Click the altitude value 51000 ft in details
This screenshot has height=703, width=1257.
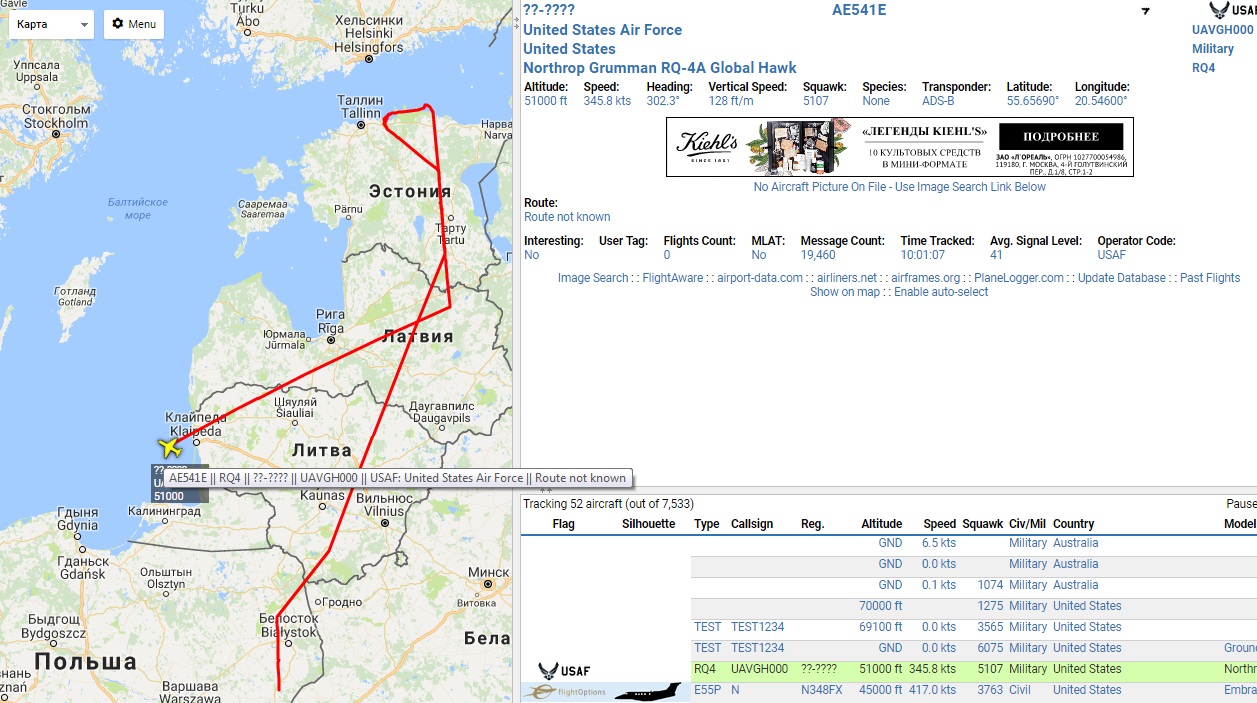[545, 101]
